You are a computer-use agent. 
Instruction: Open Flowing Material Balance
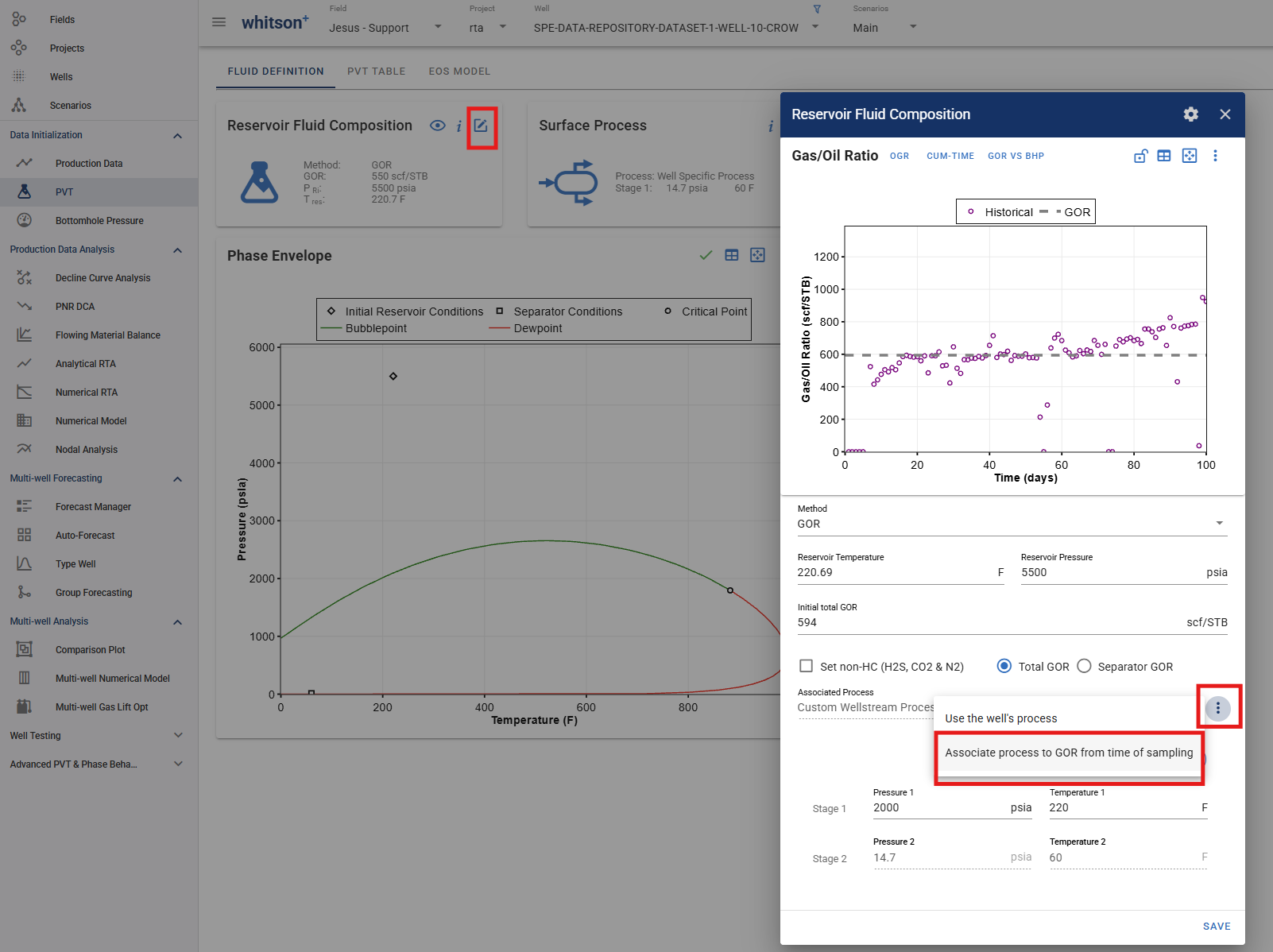(x=107, y=335)
